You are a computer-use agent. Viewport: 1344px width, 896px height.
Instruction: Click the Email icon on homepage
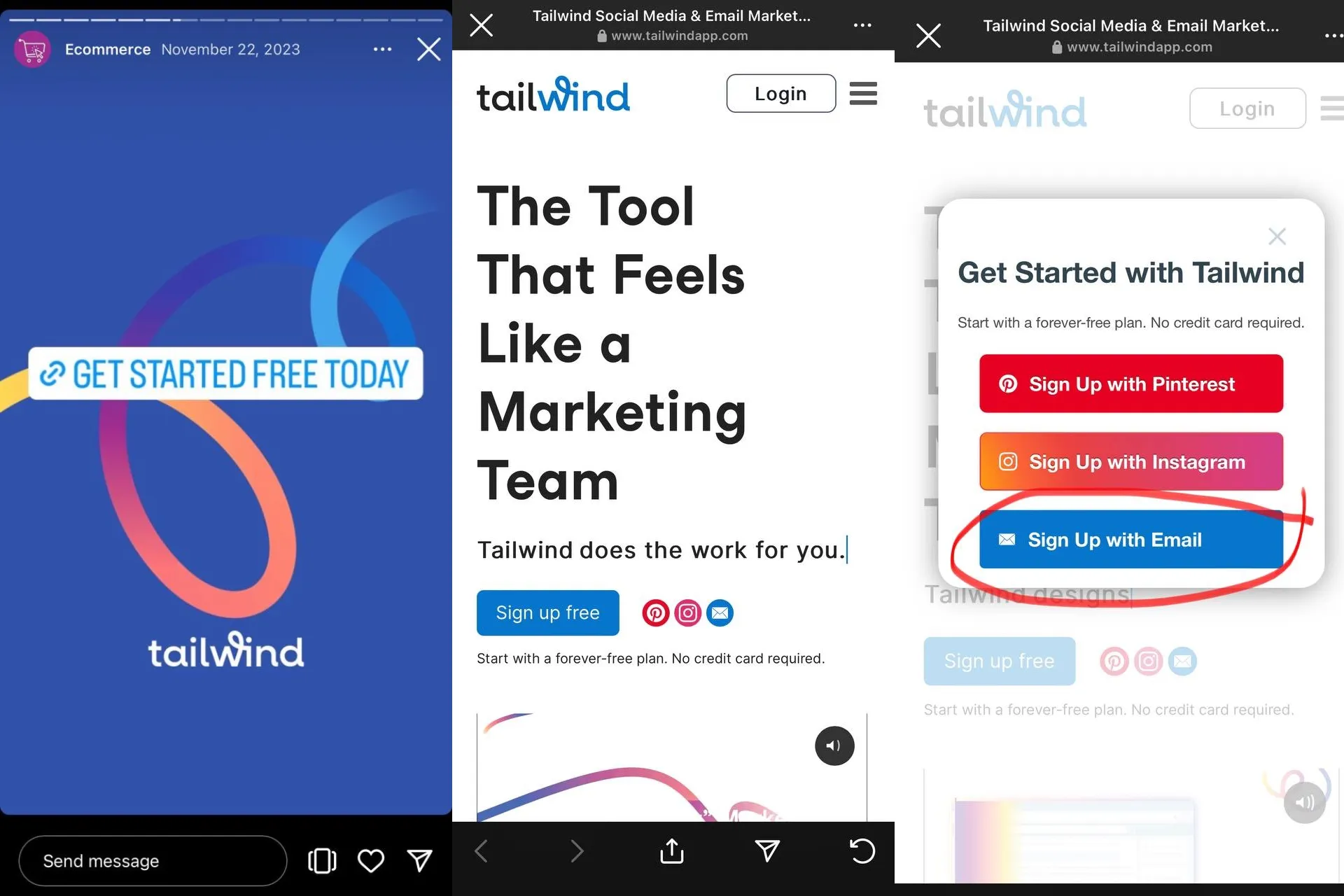pyautogui.click(x=719, y=612)
